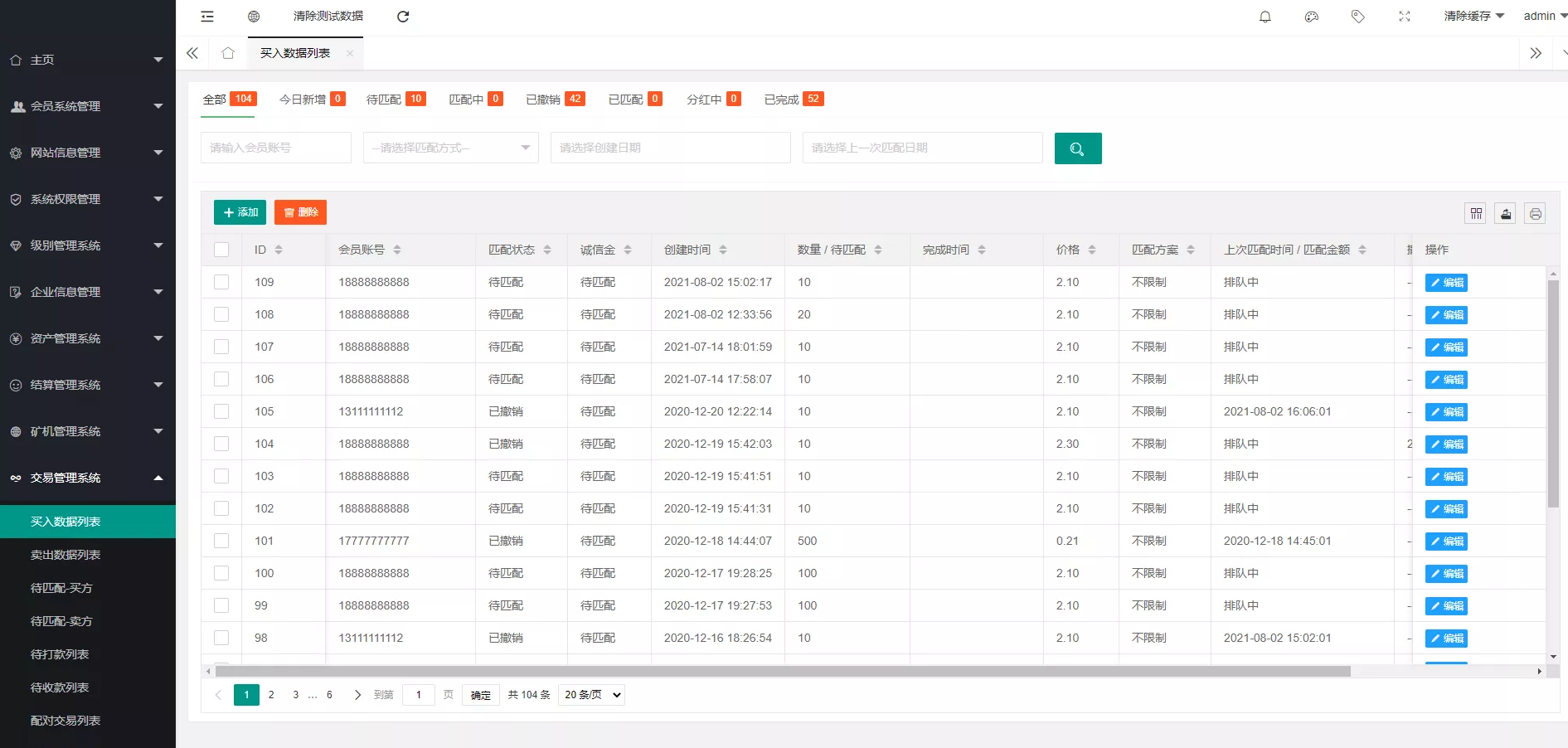Collapse the sidebar with the menu fold icon
The width and height of the screenshot is (1568, 748).
click(207, 17)
